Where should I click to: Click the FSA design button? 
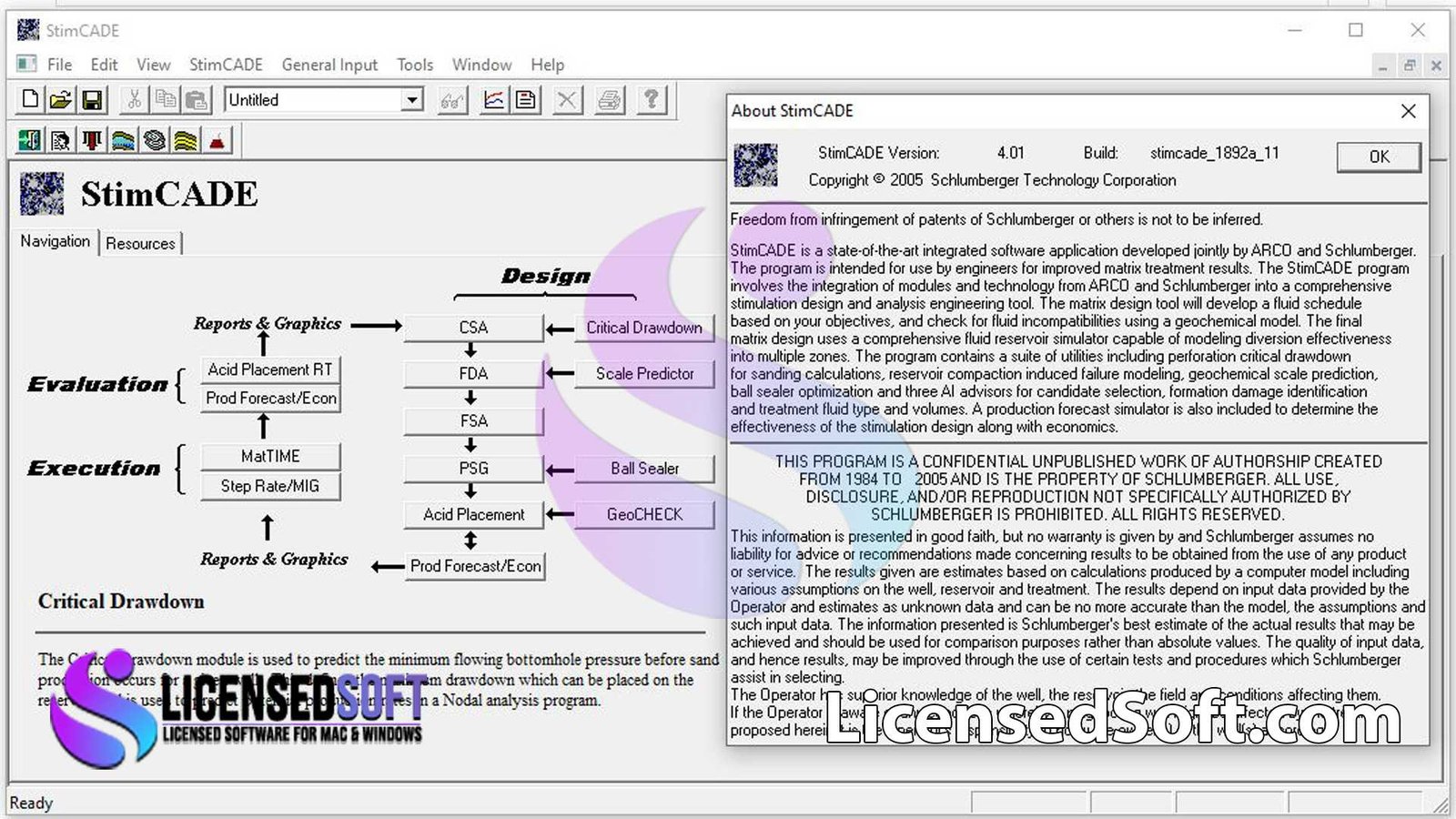473,421
